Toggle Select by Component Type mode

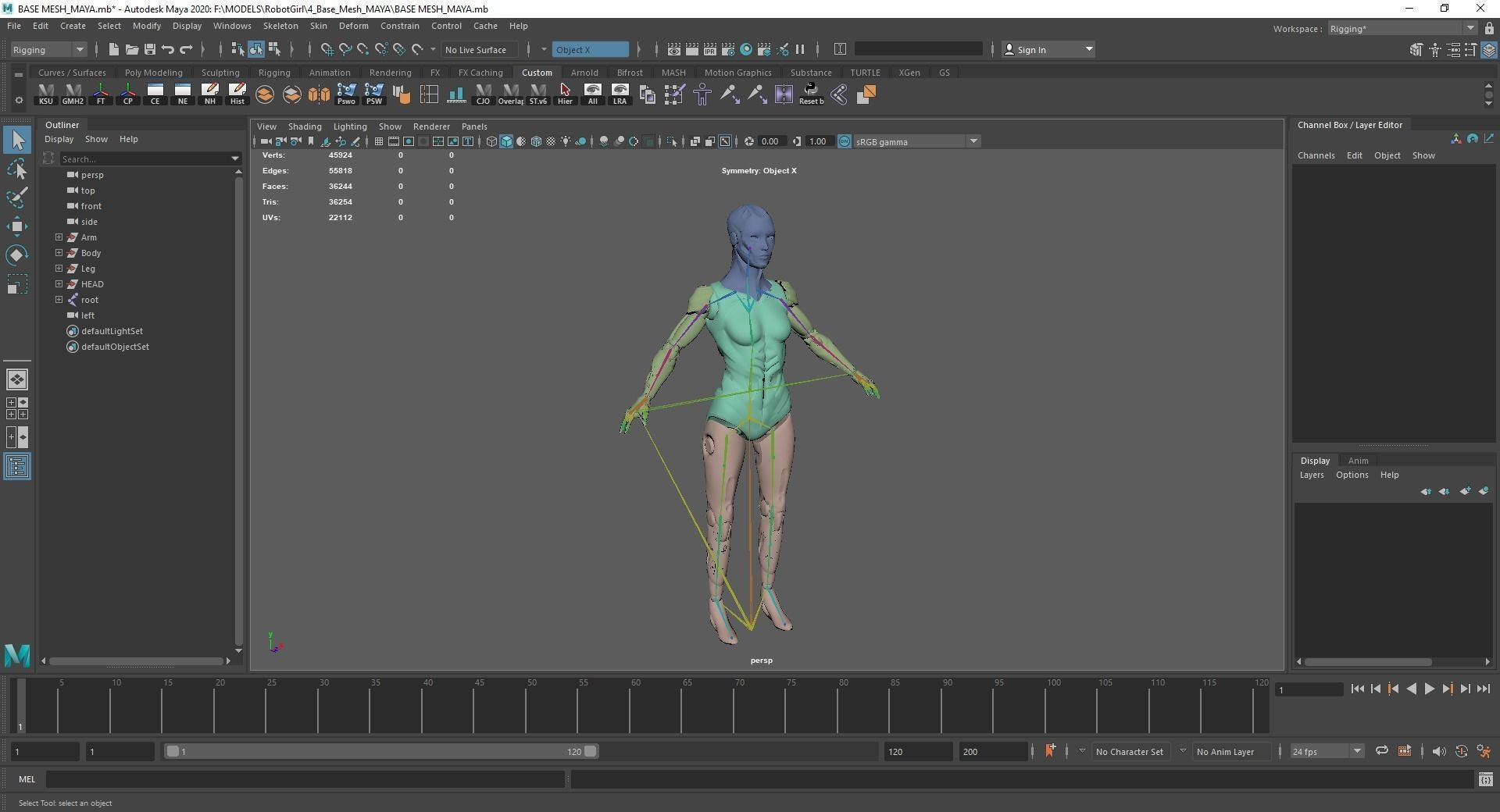tap(274, 49)
